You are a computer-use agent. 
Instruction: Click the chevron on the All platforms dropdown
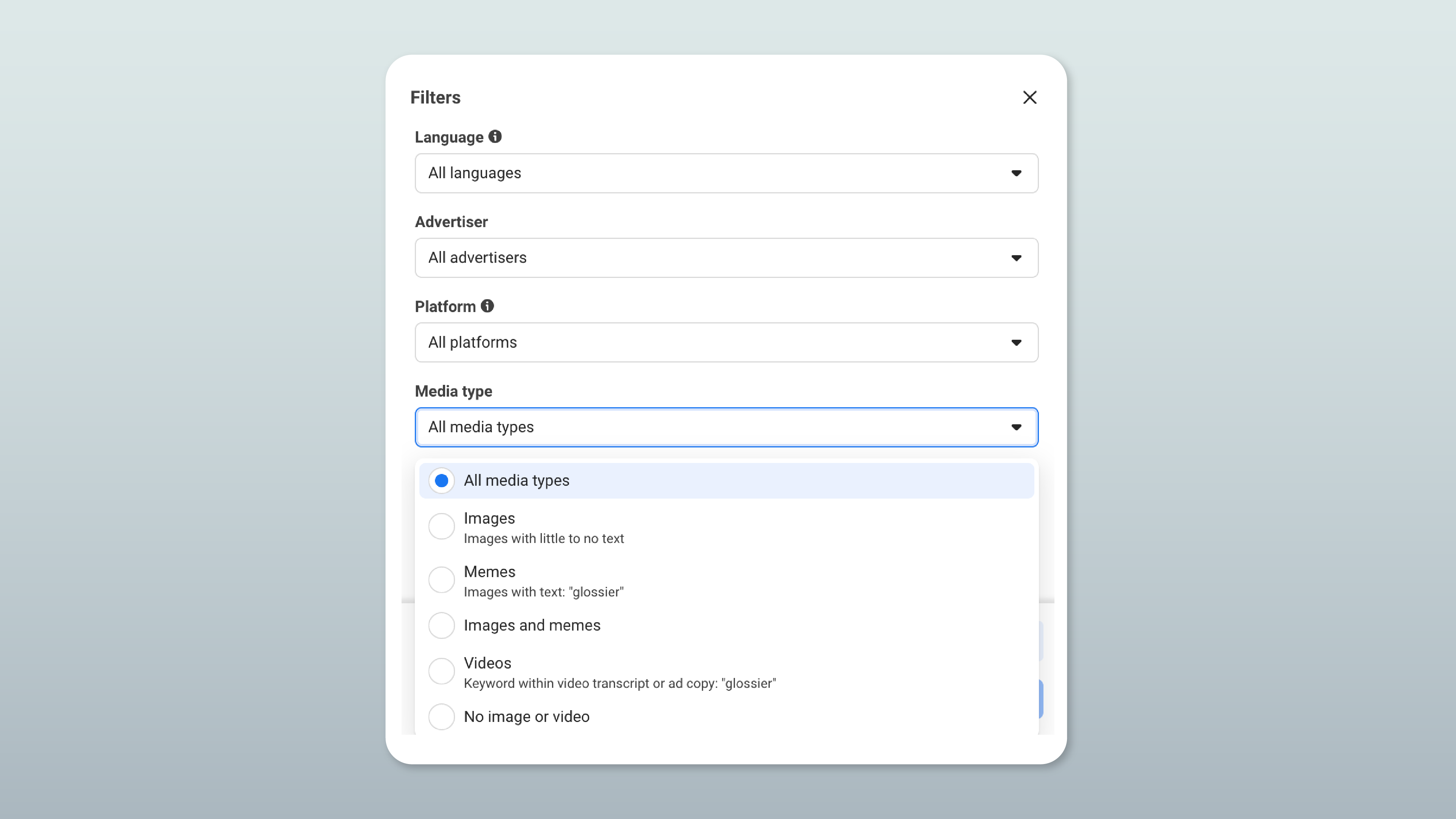(x=1016, y=342)
